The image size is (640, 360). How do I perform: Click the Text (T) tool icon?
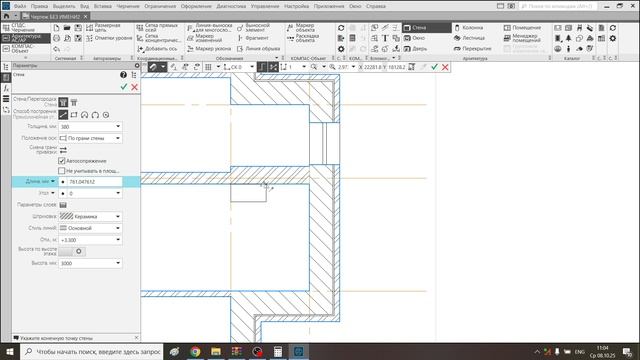tap(385, 38)
